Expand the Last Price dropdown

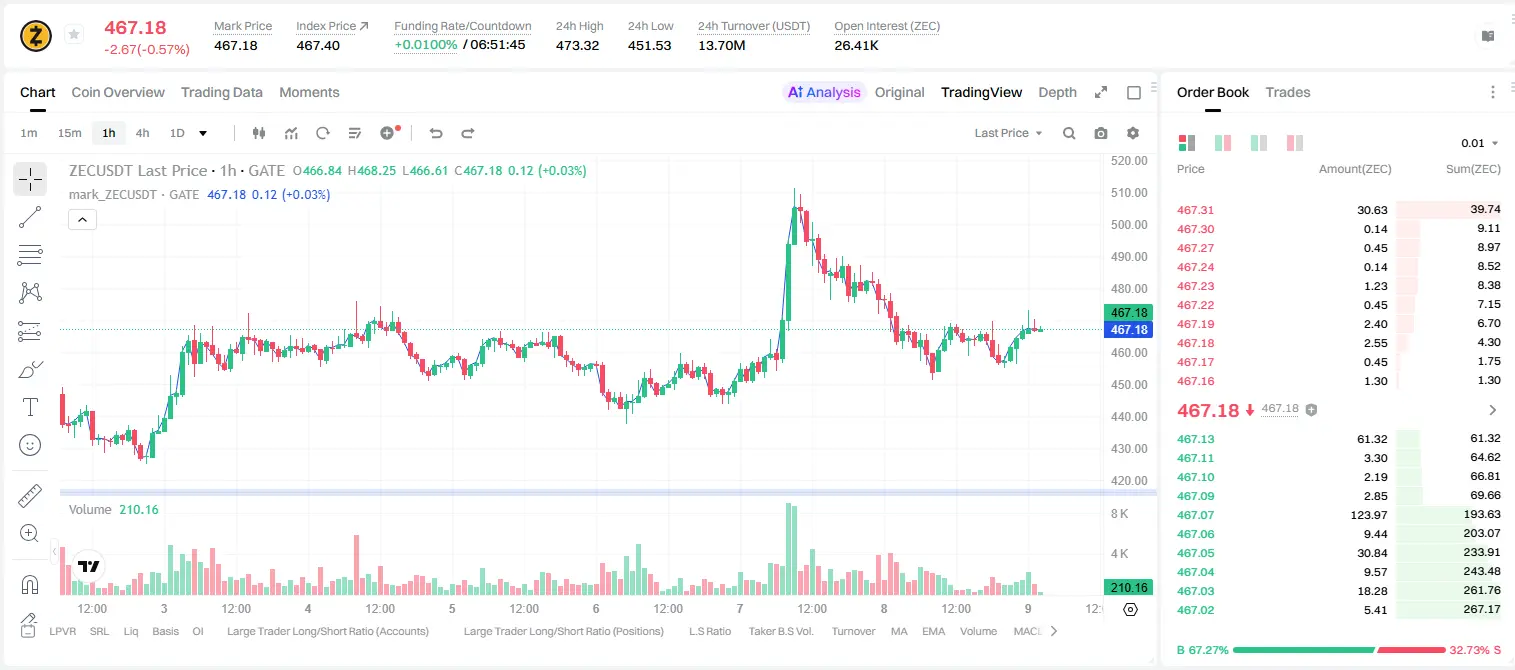(x=1008, y=133)
